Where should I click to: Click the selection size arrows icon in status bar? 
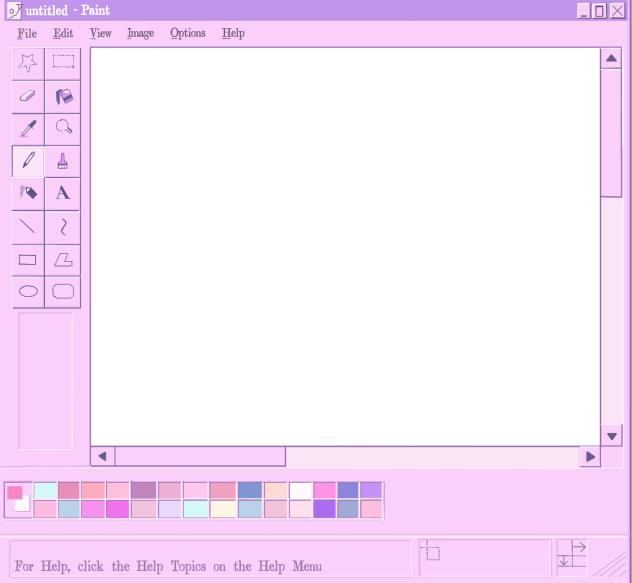click(x=572, y=556)
